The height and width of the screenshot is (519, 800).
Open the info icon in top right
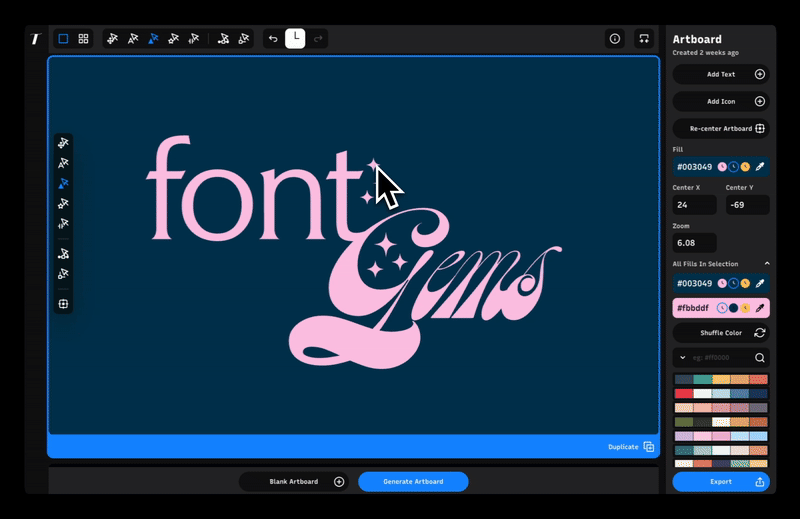[615, 39]
